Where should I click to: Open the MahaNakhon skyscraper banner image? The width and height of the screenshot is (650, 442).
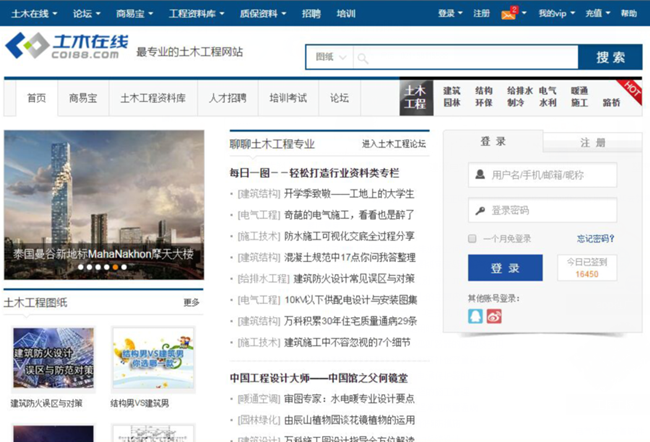click(104, 205)
